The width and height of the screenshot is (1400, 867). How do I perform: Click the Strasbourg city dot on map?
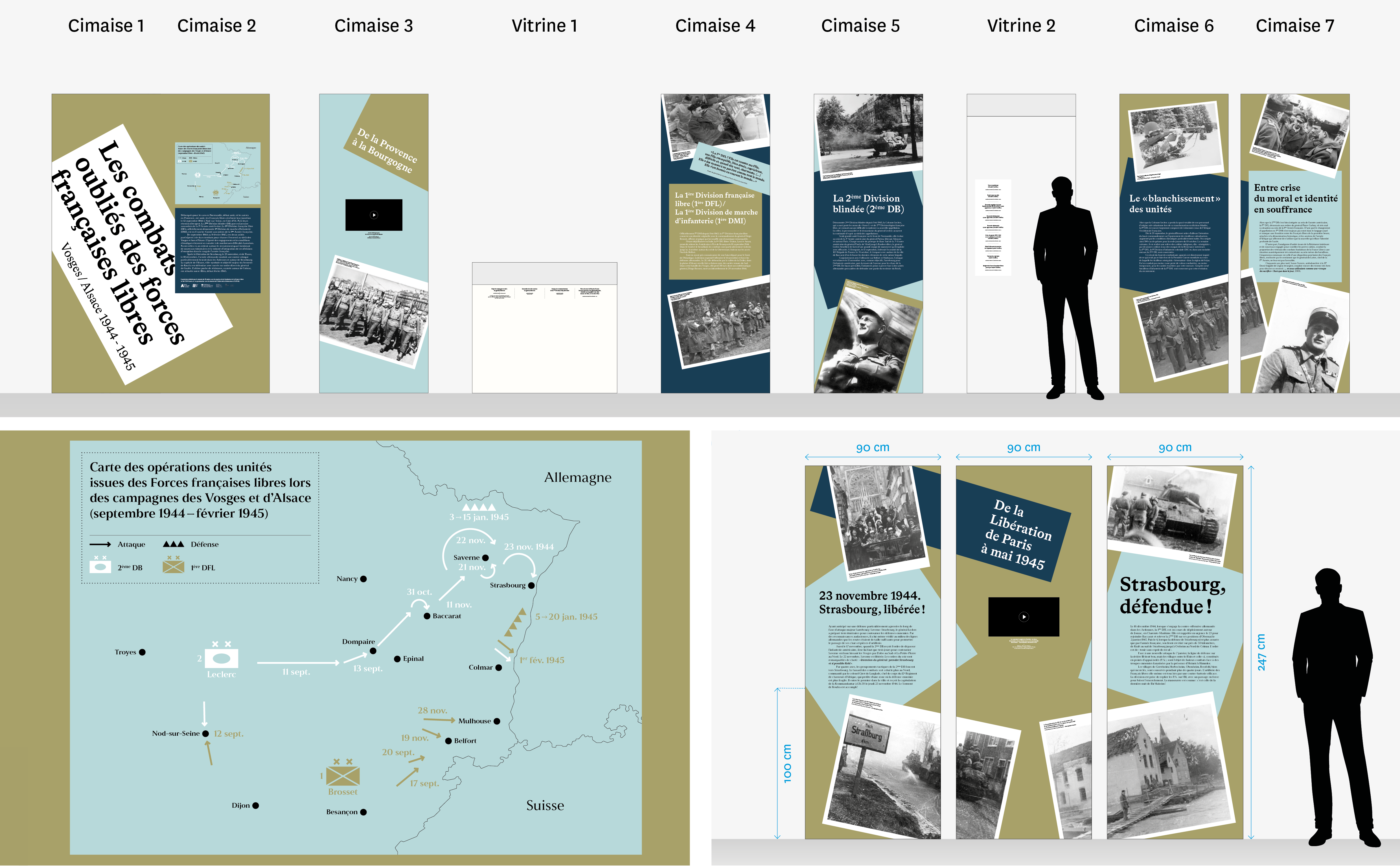(x=531, y=586)
